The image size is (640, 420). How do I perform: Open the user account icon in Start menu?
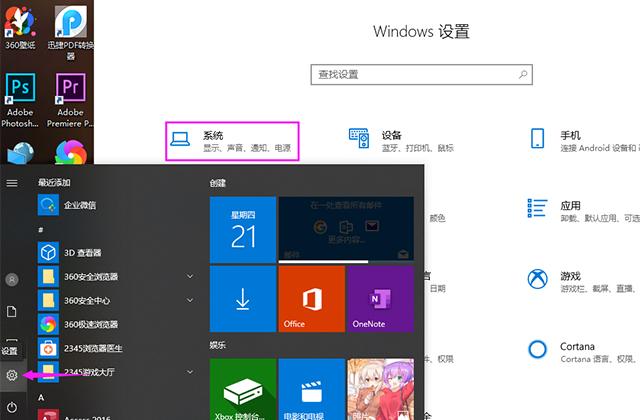(12, 280)
